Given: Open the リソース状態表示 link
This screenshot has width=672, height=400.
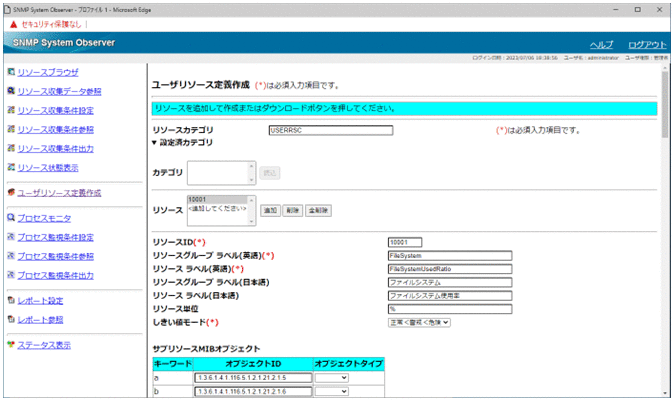Looking at the screenshot, I should pos(48,168).
